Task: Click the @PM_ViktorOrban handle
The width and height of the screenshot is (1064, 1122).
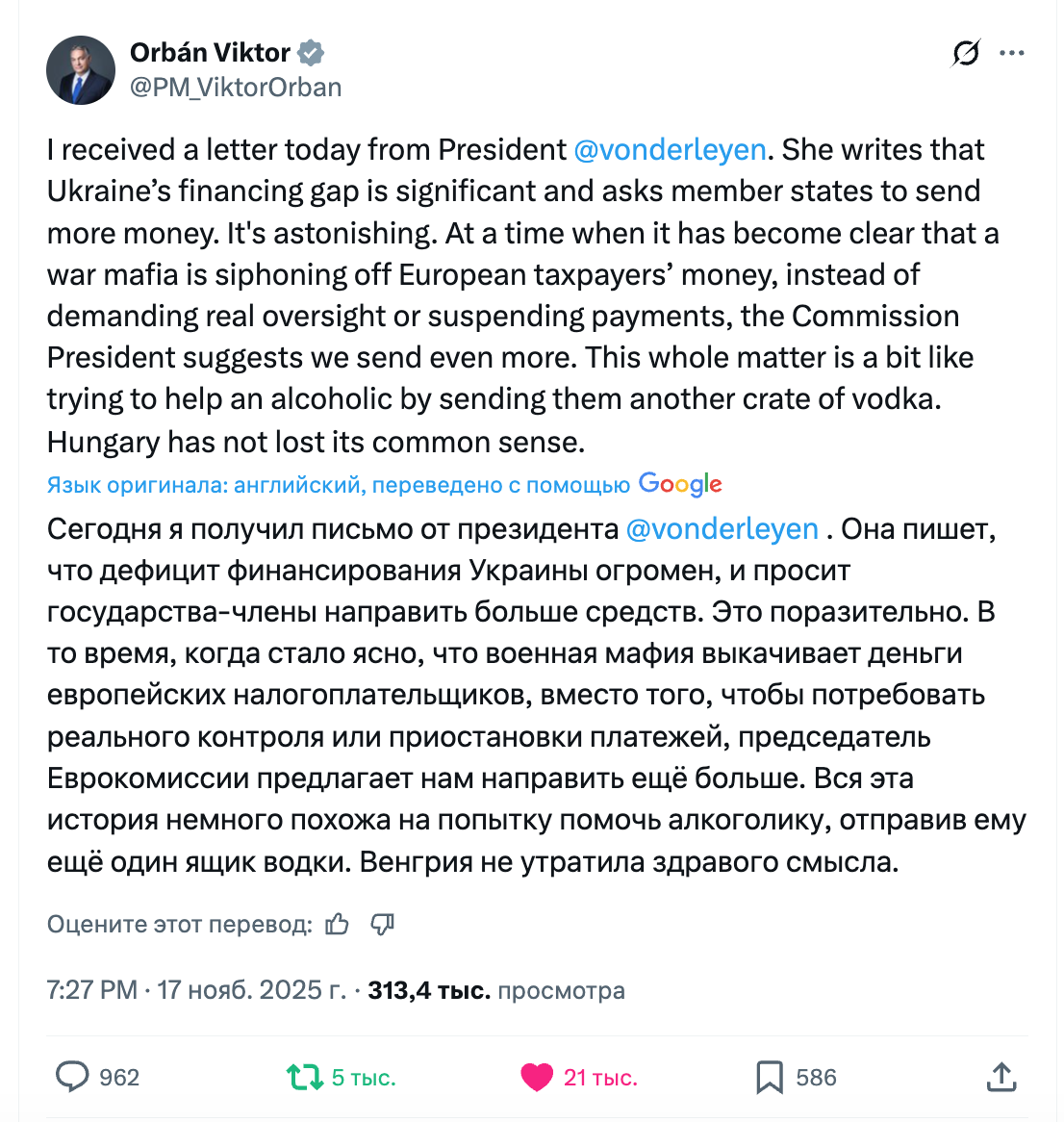Action: (236, 88)
